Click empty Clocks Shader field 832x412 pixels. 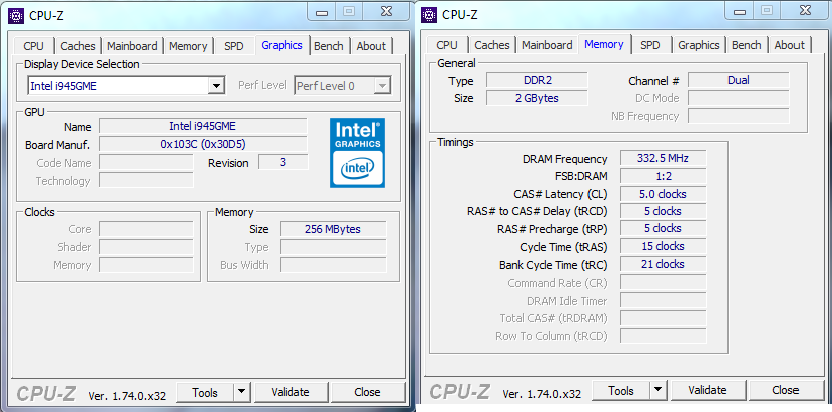[146, 247]
